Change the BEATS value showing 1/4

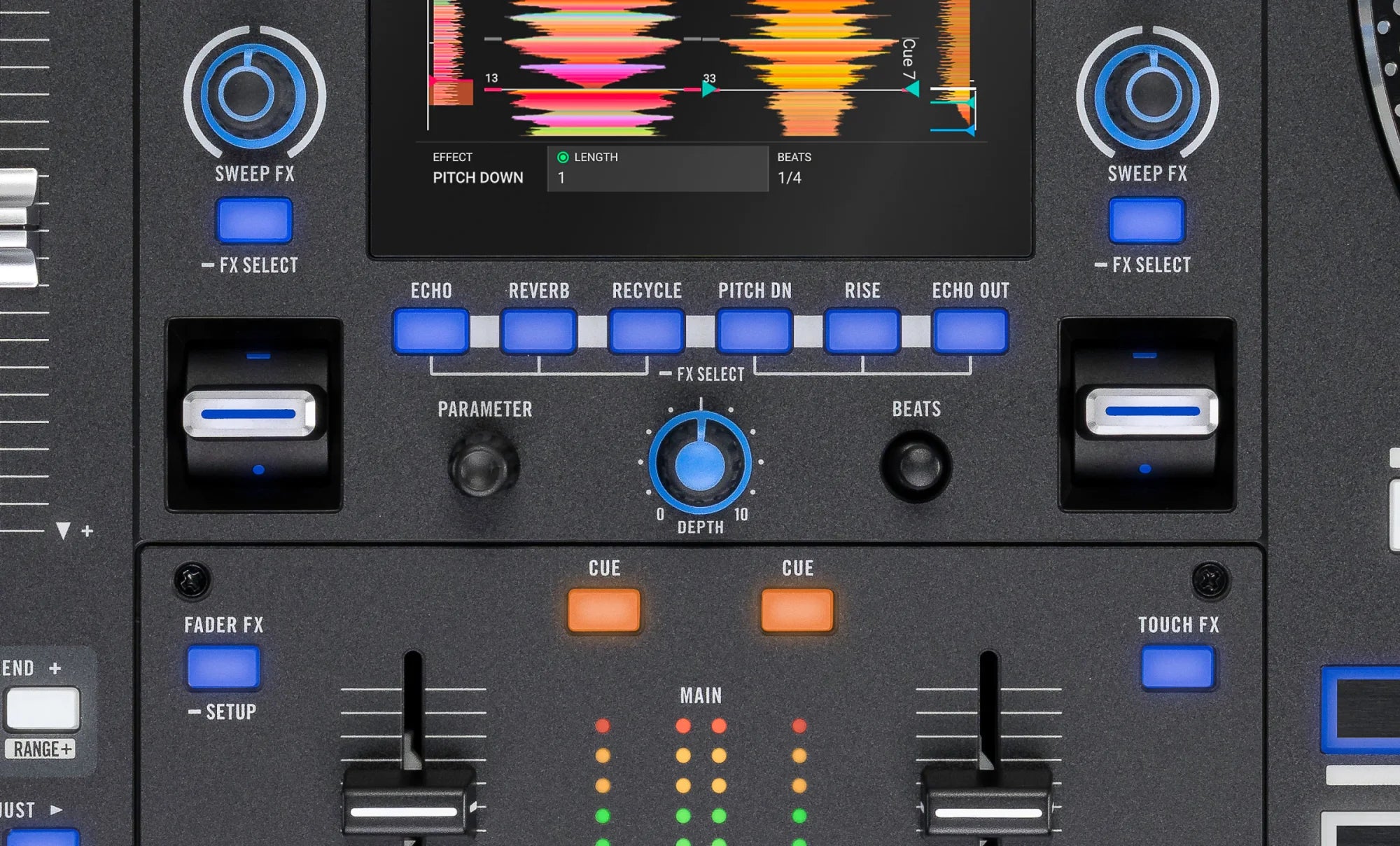tap(790, 177)
